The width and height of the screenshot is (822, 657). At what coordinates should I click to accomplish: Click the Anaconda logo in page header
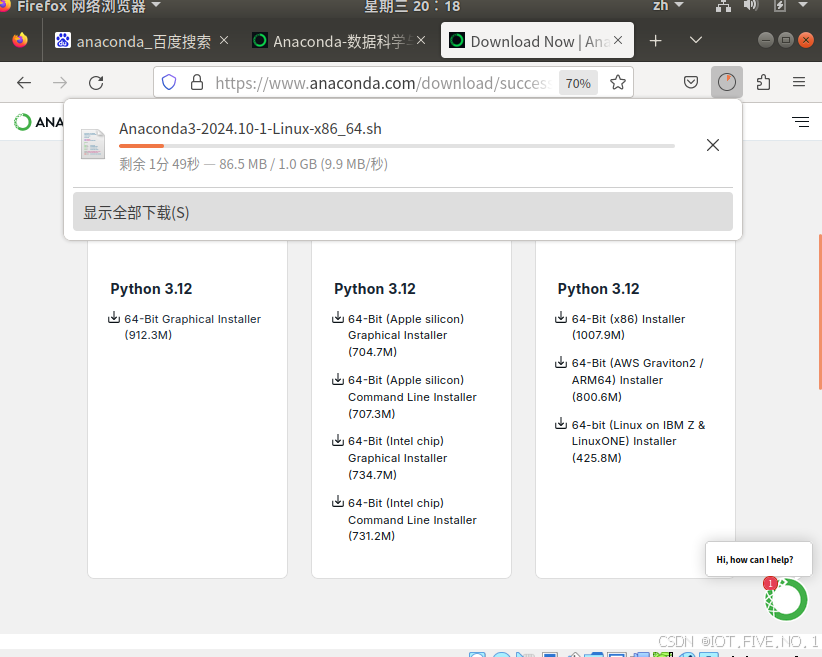[x=38, y=122]
